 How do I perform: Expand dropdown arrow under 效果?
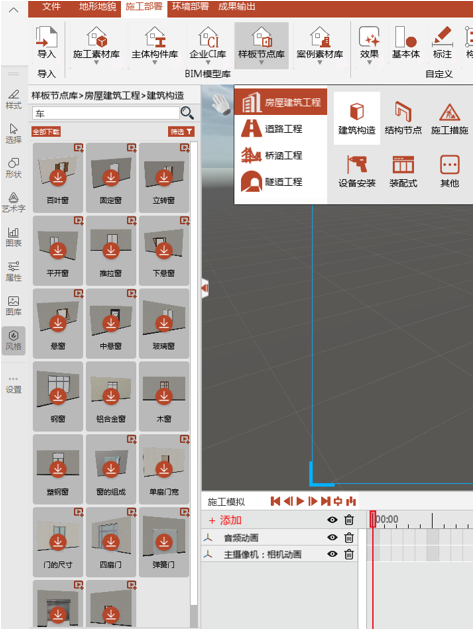pyautogui.click(x=369, y=63)
